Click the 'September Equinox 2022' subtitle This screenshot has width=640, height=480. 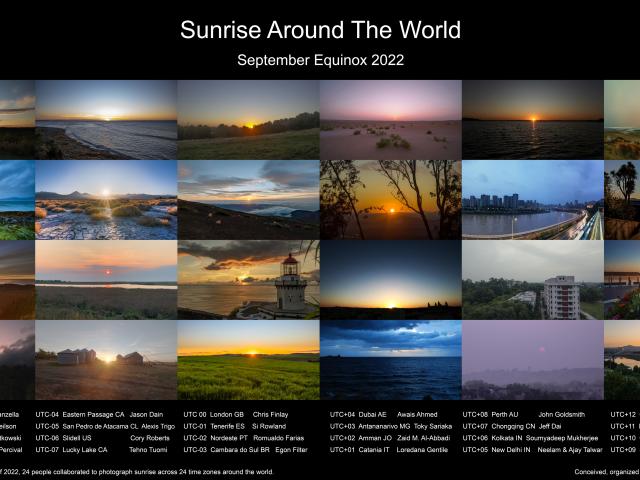(x=320, y=60)
